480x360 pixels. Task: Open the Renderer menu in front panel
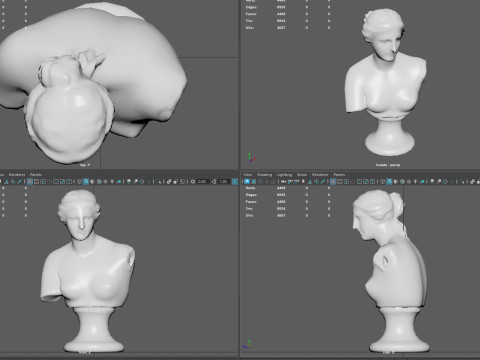tap(17, 174)
